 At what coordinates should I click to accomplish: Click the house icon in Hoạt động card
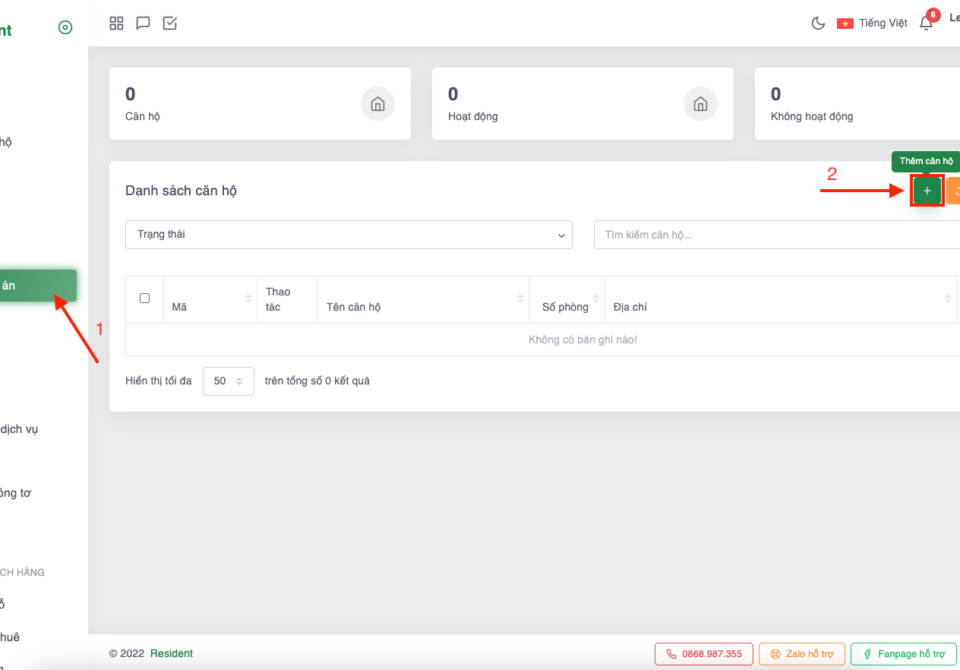click(x=700, y=104)
